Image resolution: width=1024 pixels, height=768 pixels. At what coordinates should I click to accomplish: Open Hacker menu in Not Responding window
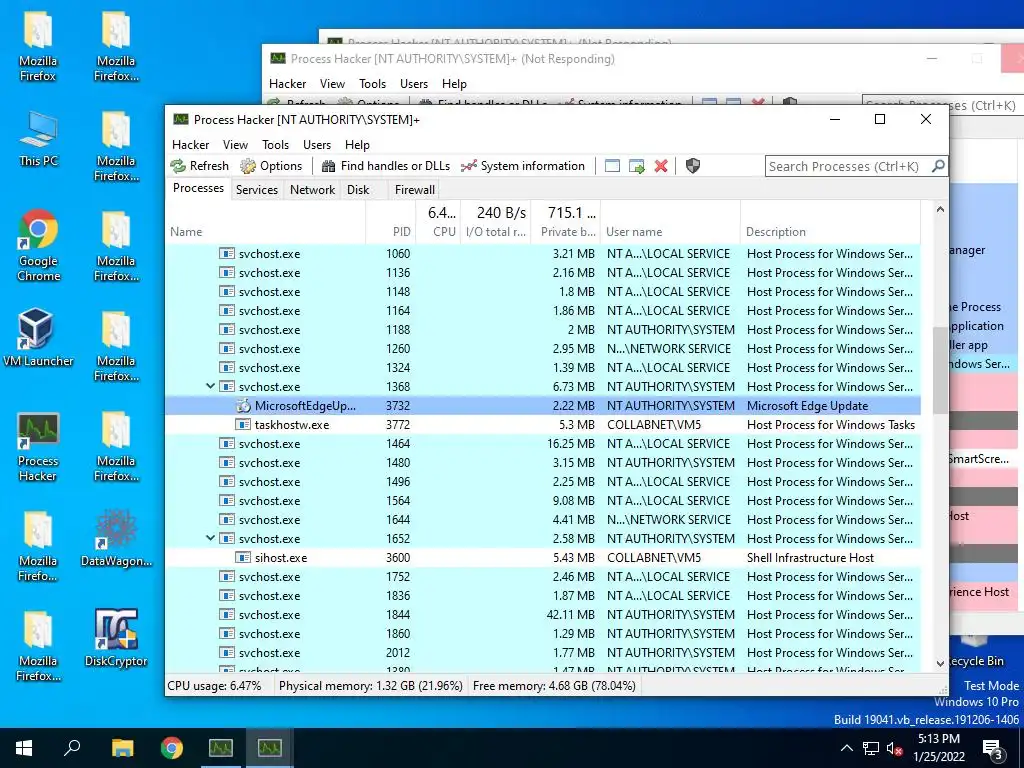point(287,84)
